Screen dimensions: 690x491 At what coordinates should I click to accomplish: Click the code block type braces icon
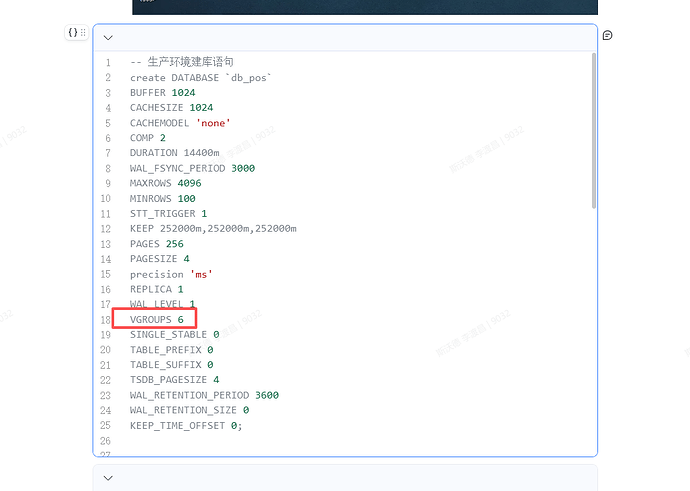pos(72,33)
